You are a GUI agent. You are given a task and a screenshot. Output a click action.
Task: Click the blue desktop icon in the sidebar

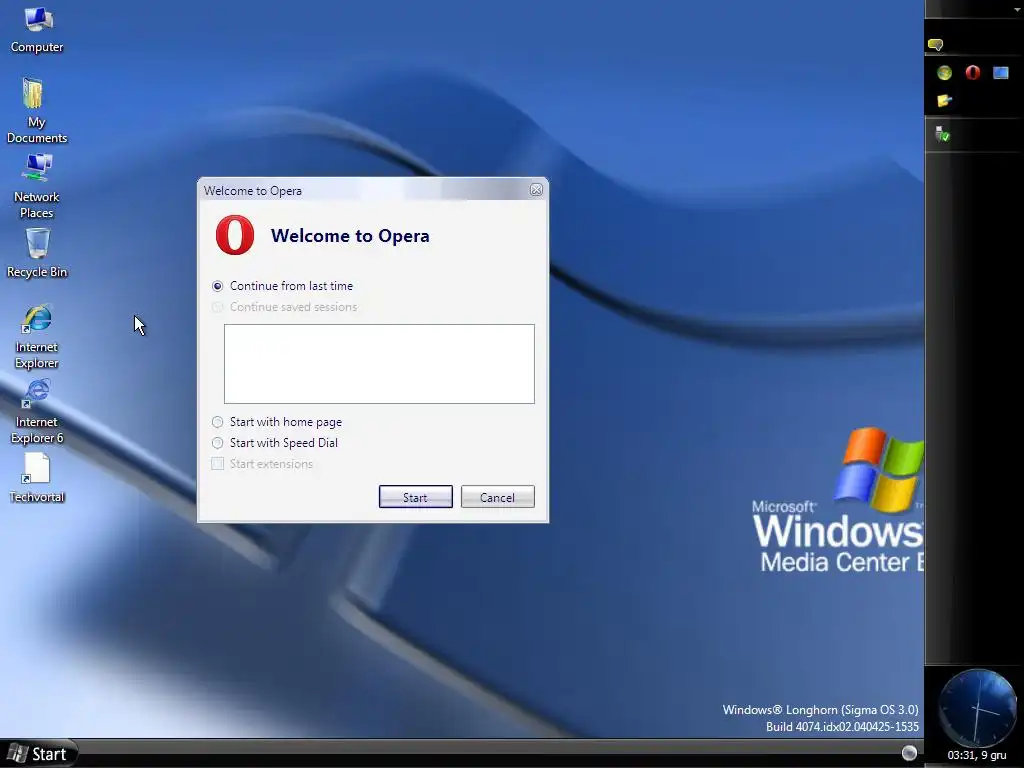click(1000, 72)
